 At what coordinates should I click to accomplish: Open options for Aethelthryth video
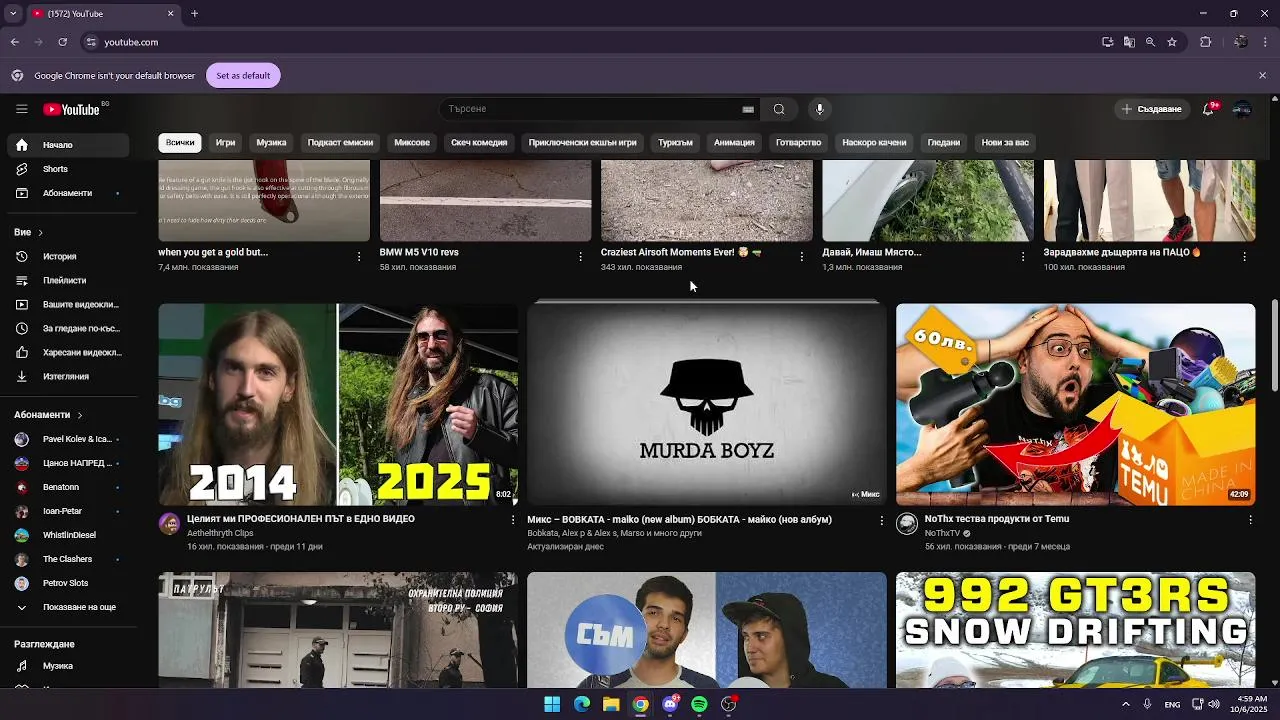tap(513, 520)
